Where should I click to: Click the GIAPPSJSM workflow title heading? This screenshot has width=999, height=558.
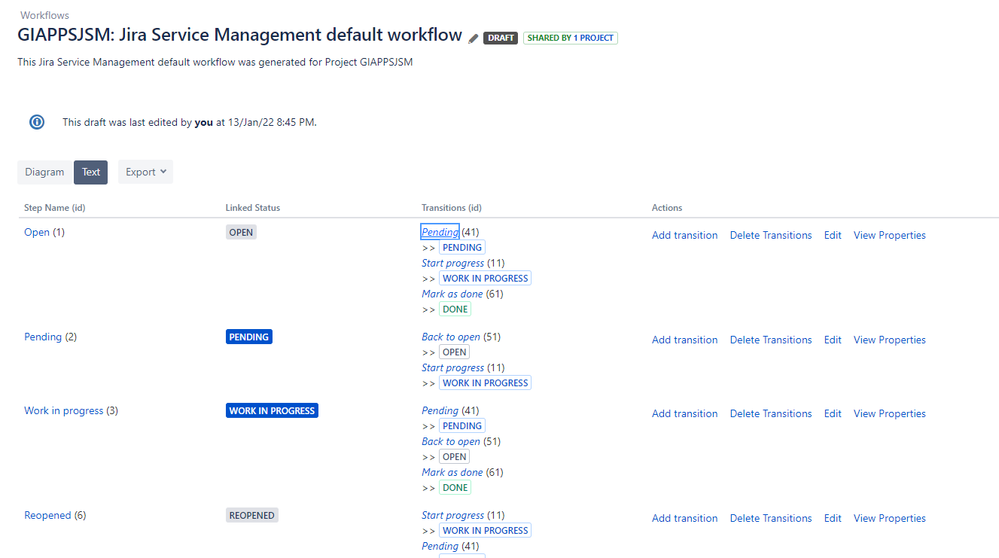(x=240, y=34)
